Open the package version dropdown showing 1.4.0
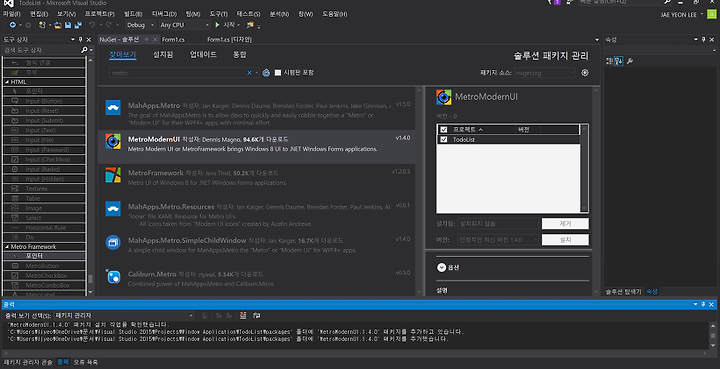This screenshot has height=369, width=720. [498, 240]
